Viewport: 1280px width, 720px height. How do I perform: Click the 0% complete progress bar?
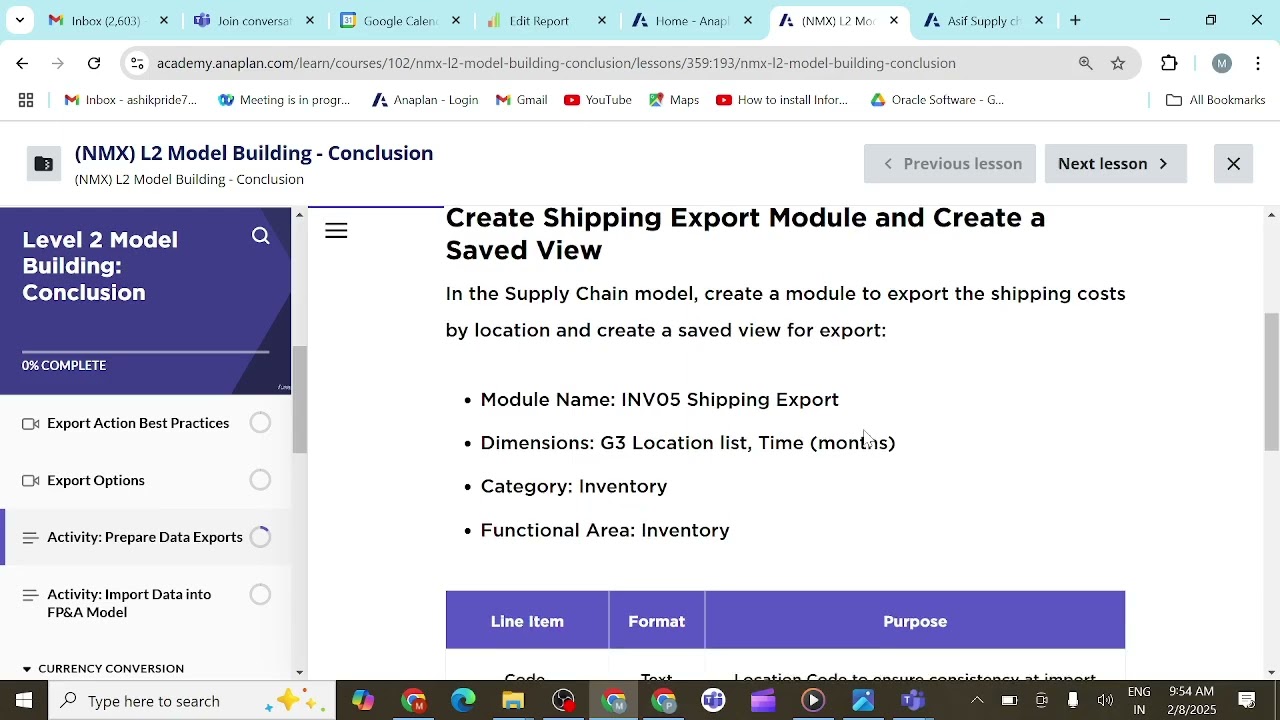tap(145, 352)
